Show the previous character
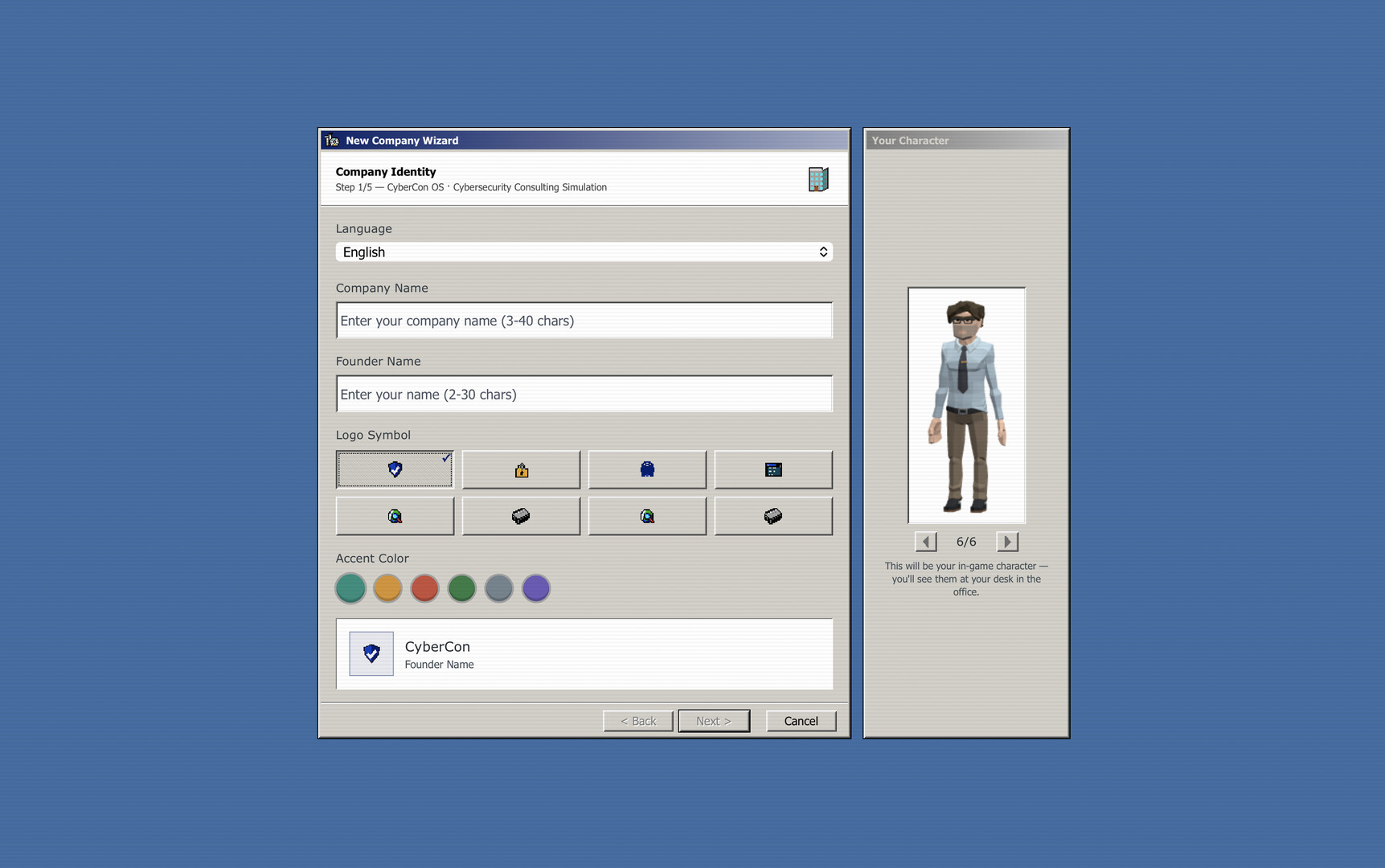This screenshot has height=868, width=1385. [x=926, y=542]
